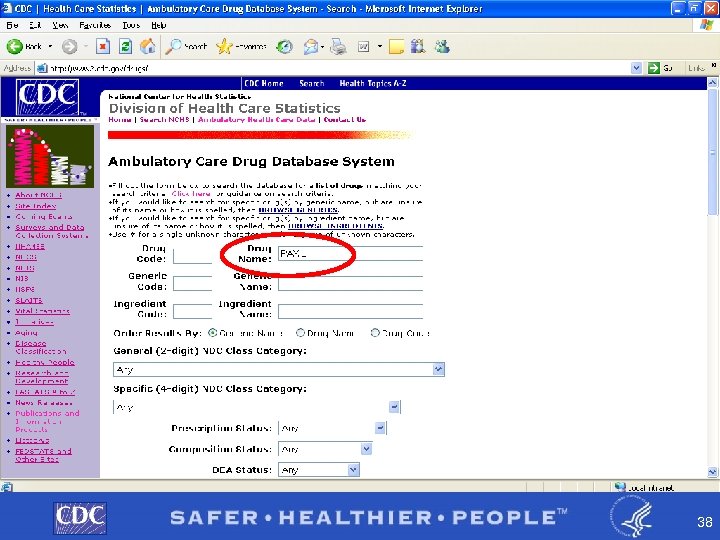Print the page with printer icon
This screenshot has width=720, height=540.
[x=338, y=46]
